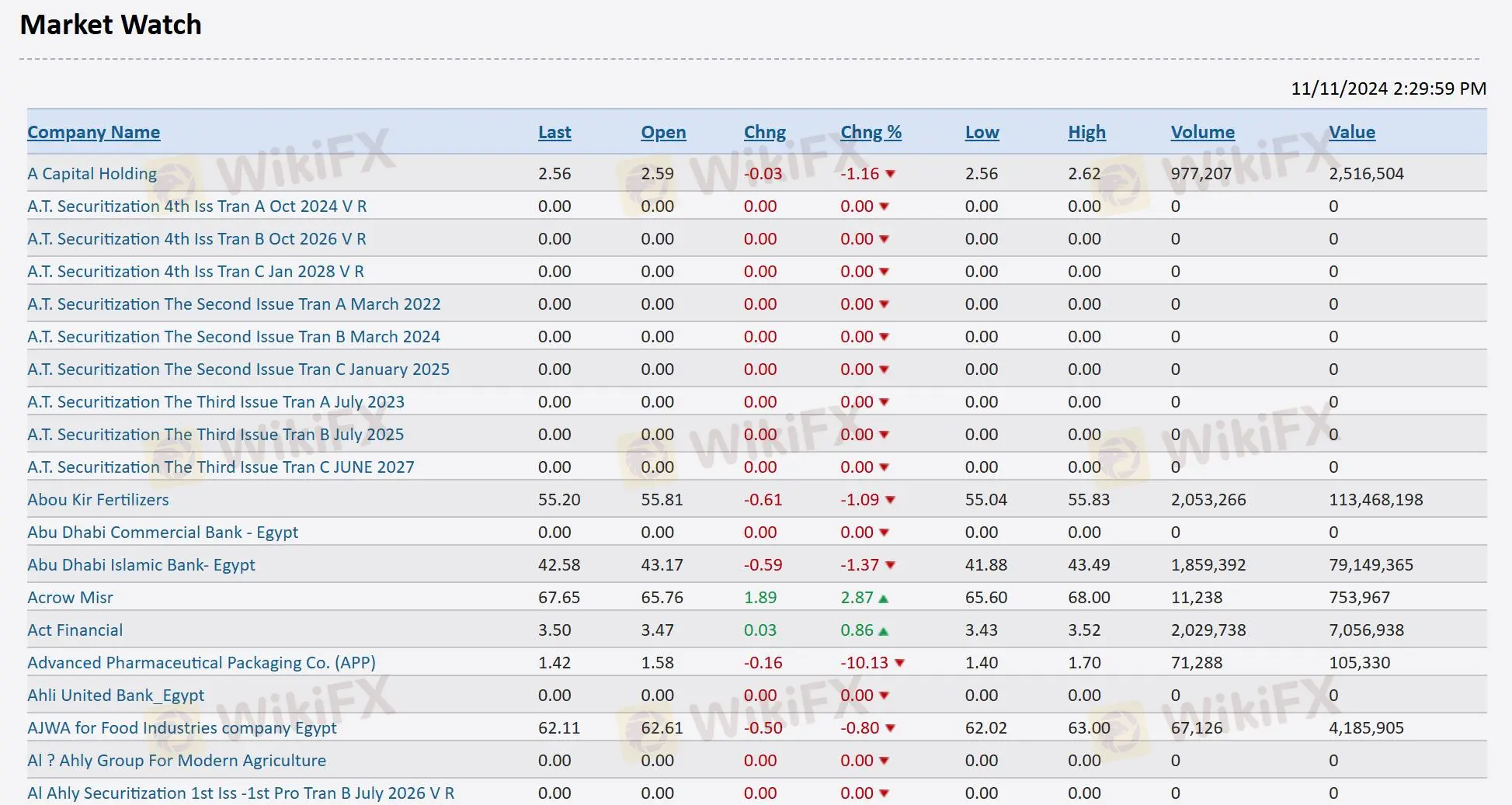
Task: Click red down arrow beside -10.13 change
Action: 899,664
